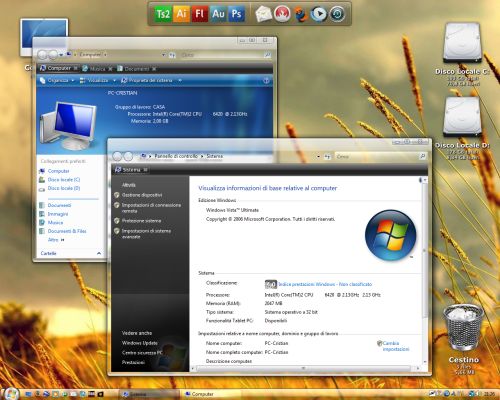The width and height of the screenshot is (500, 400).
Task: Open Gestione dispositivi link
Action: [142, 195]
